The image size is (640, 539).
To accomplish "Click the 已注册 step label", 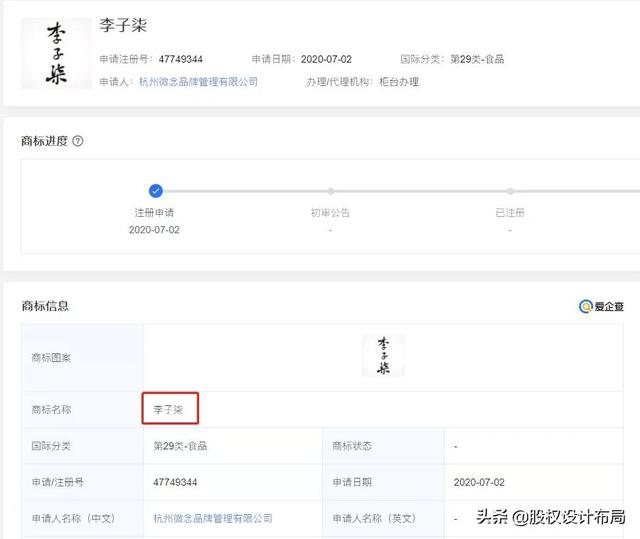I will (x=510, y=213).
